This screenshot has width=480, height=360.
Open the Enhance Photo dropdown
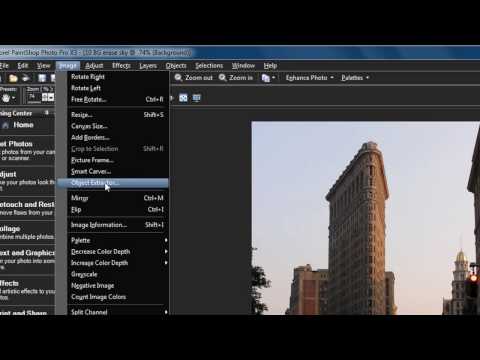pos(310,78)
